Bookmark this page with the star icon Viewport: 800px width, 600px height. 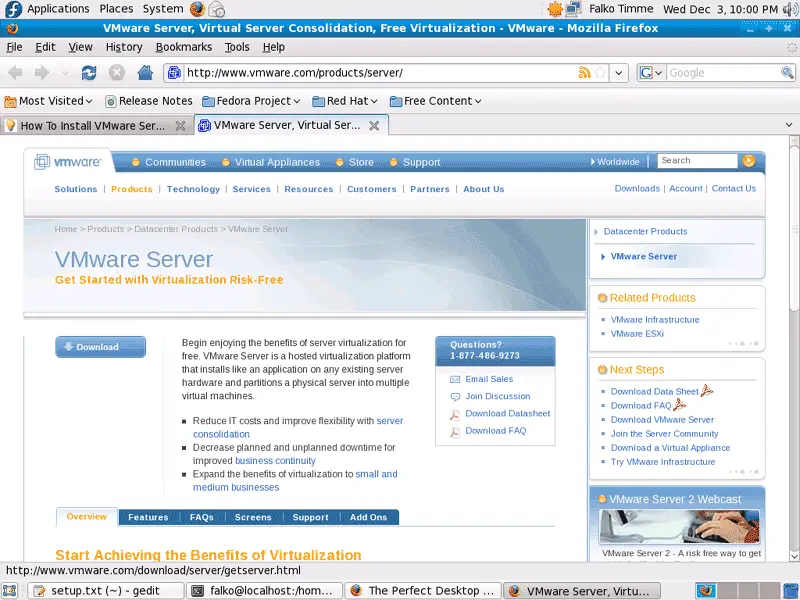601,73
